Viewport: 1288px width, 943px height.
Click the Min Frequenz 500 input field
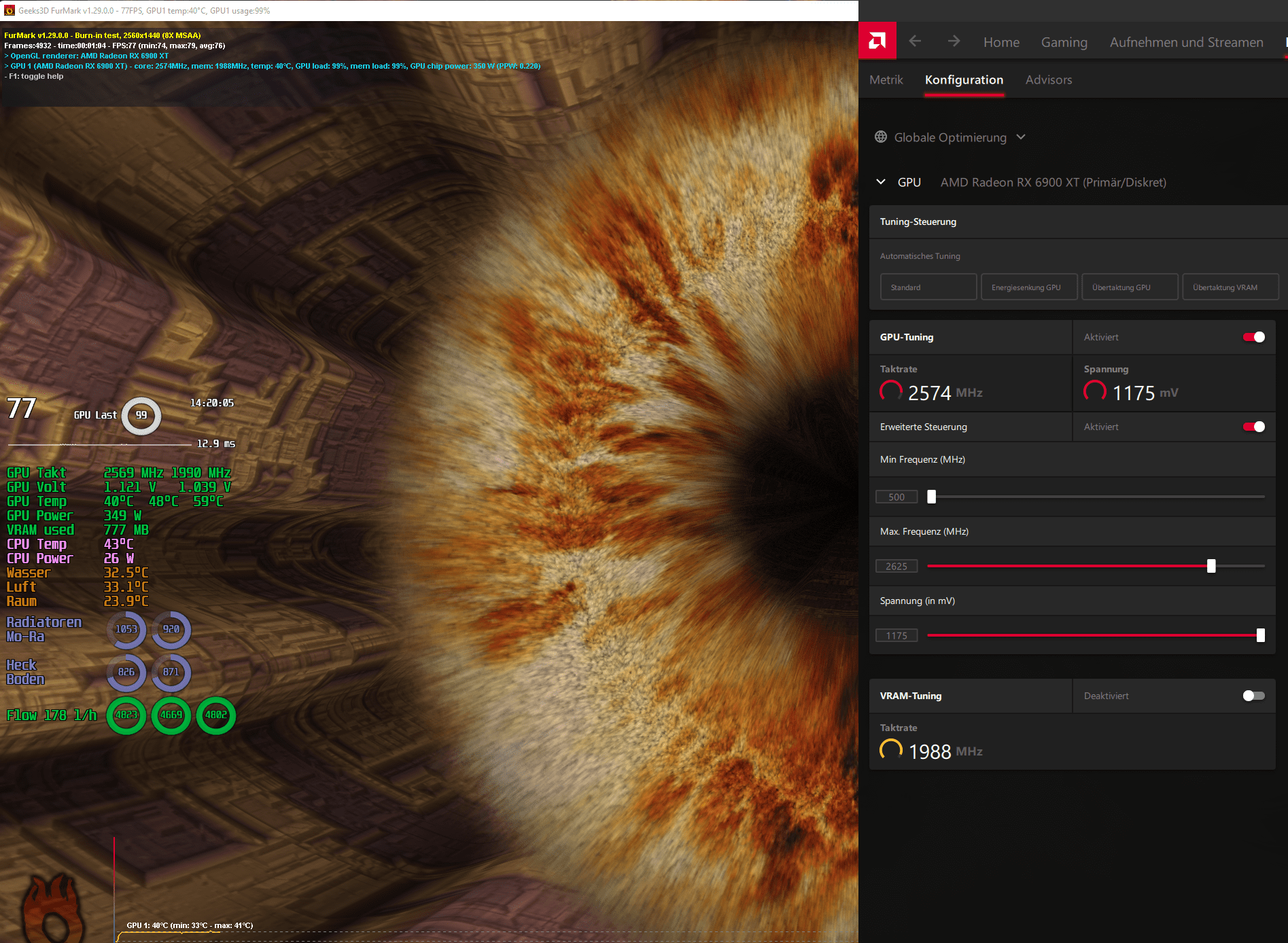pos(897,497)
